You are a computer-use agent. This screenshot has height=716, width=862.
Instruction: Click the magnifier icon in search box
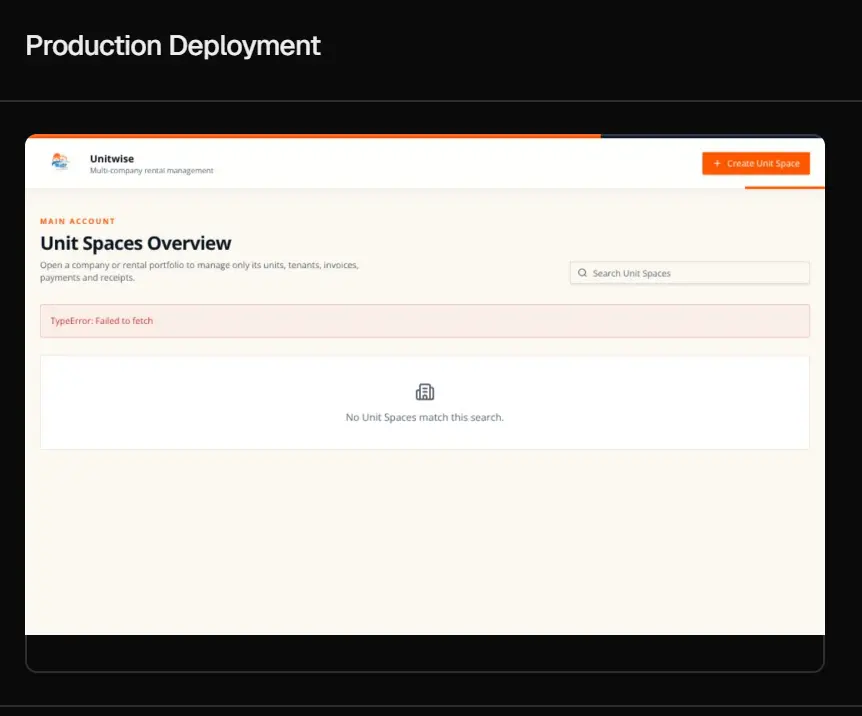[x=582, y=273]
